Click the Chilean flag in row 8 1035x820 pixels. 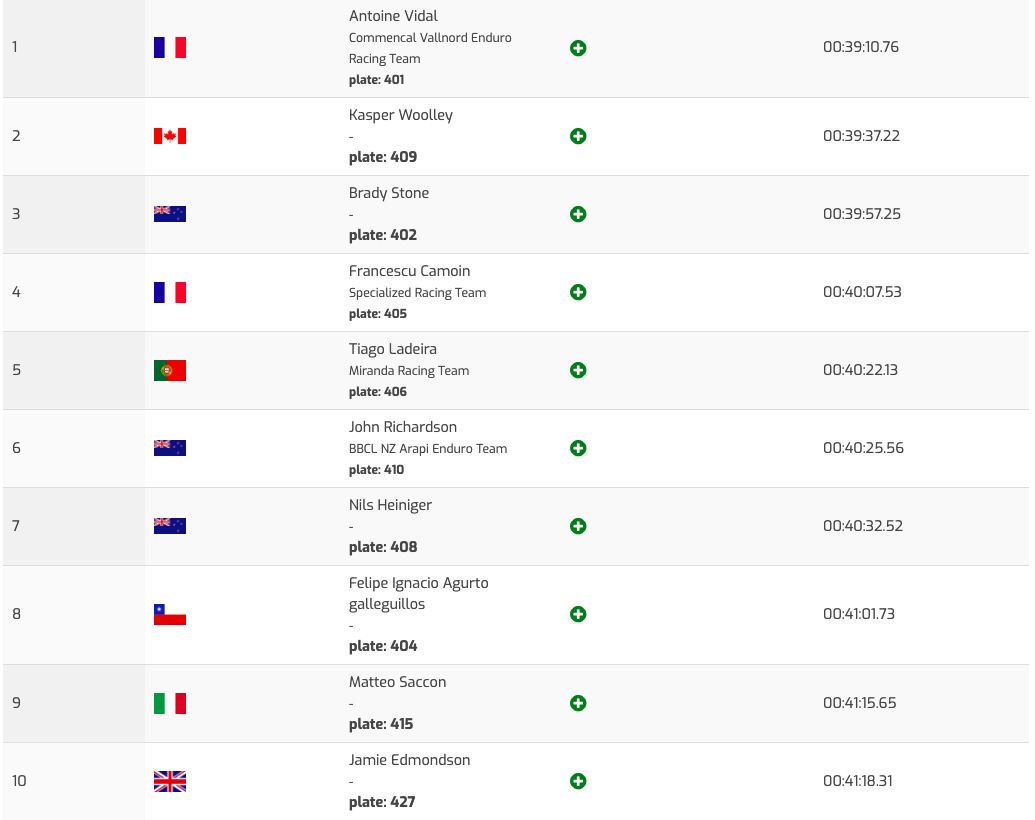tap(170, 614)
